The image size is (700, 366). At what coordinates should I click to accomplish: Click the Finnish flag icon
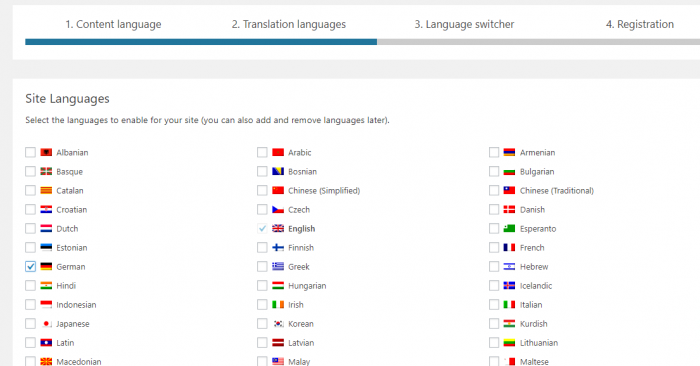click(x=278, y=247)
